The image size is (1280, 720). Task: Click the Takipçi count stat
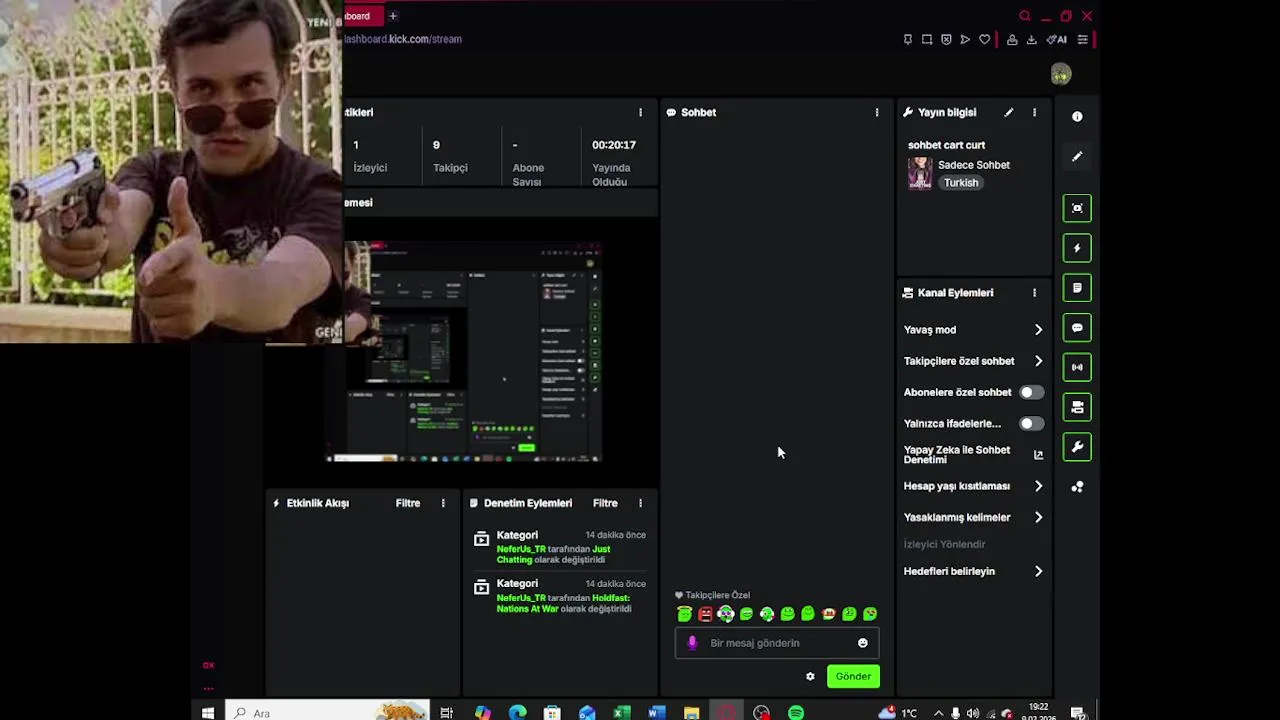coord(450,156)
